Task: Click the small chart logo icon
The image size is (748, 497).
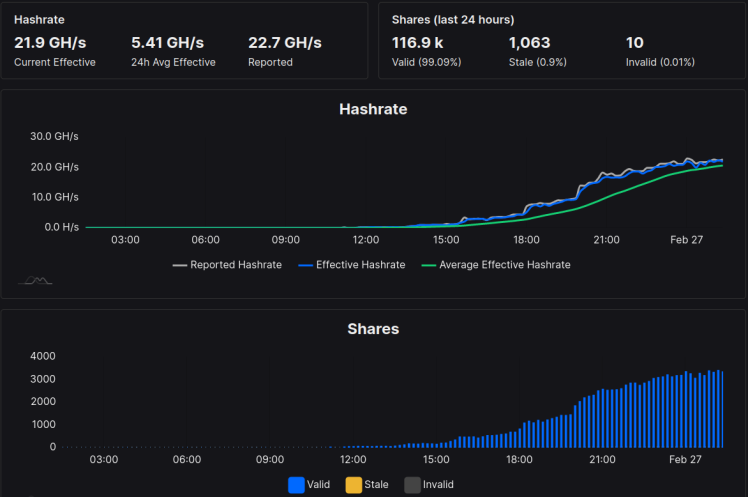Action: [35, 280]
